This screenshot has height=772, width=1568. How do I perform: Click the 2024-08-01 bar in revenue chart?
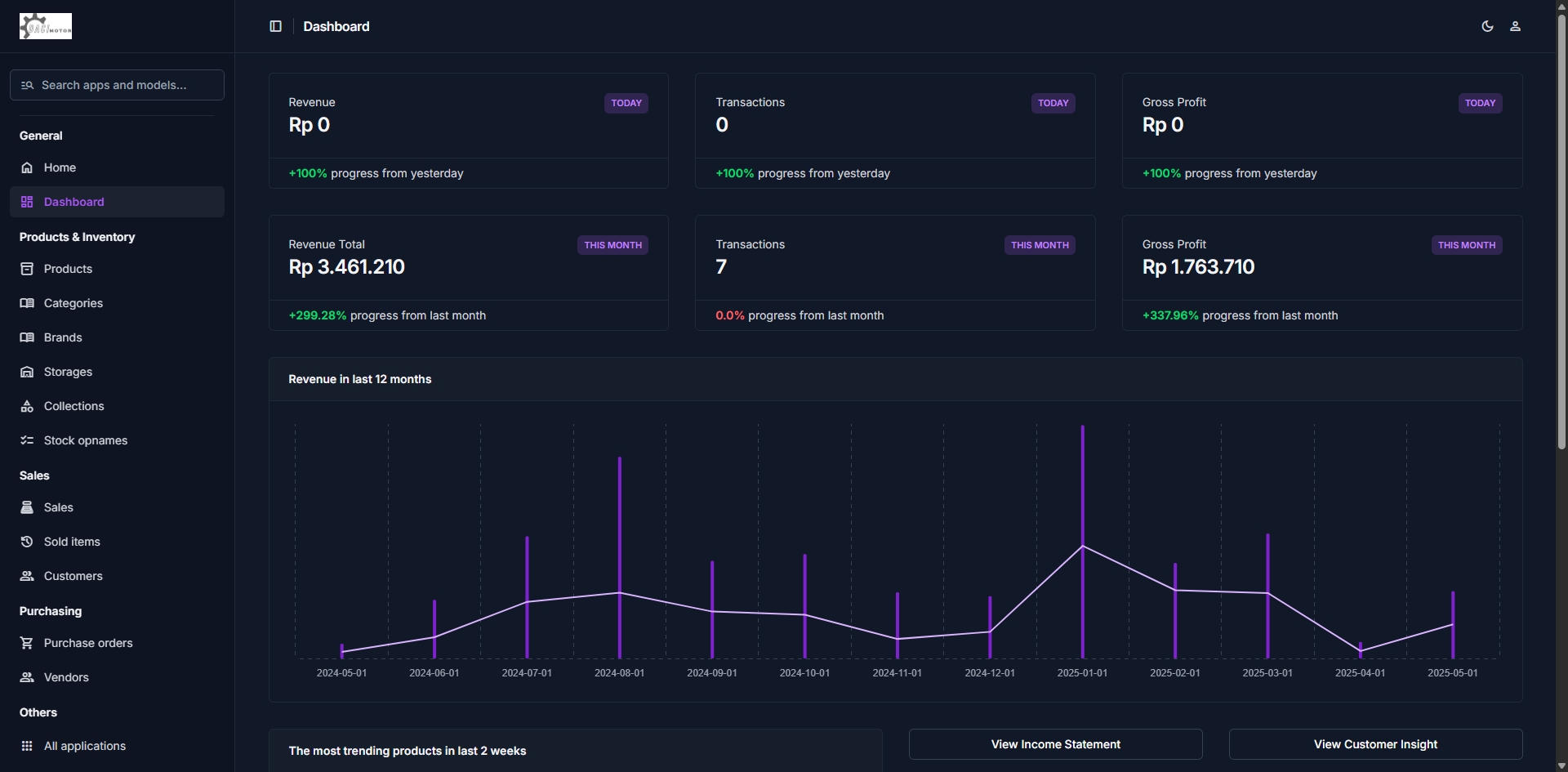point(620,557)
